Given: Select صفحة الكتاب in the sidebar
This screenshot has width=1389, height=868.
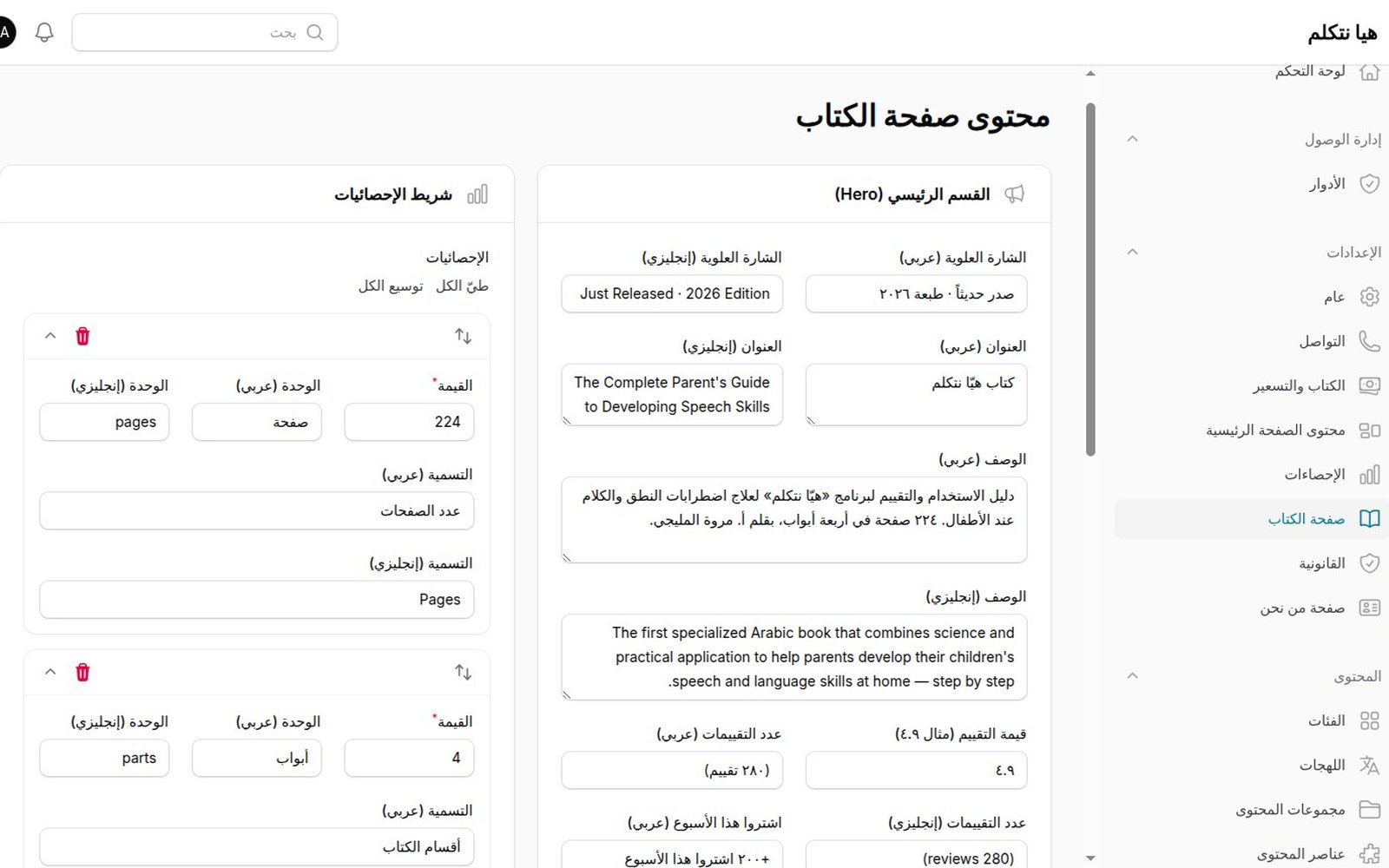Looking at the screenshot, I should tap(1251, 519).
